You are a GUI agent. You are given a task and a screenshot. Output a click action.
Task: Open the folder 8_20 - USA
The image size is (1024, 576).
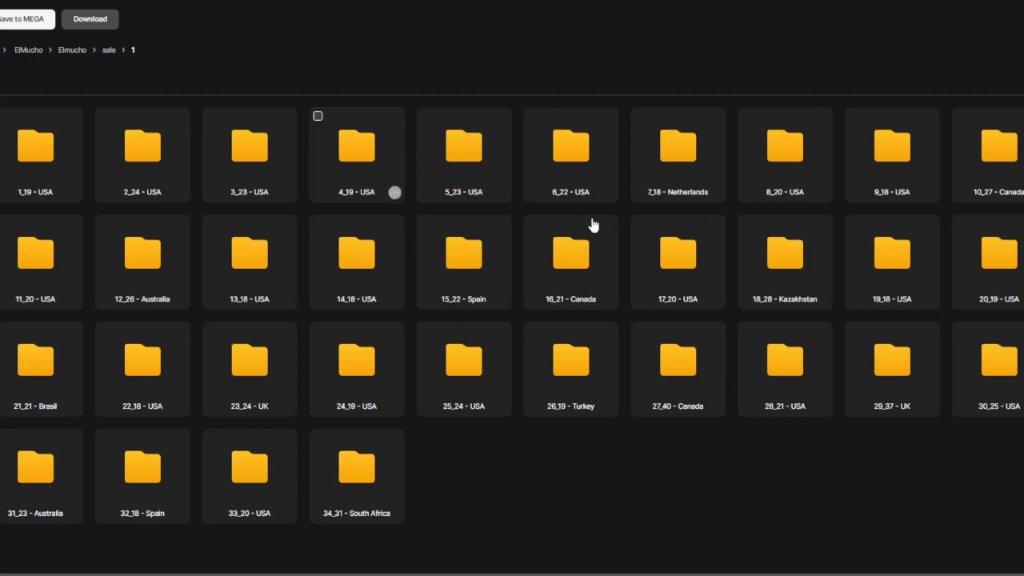pos(785,155)
